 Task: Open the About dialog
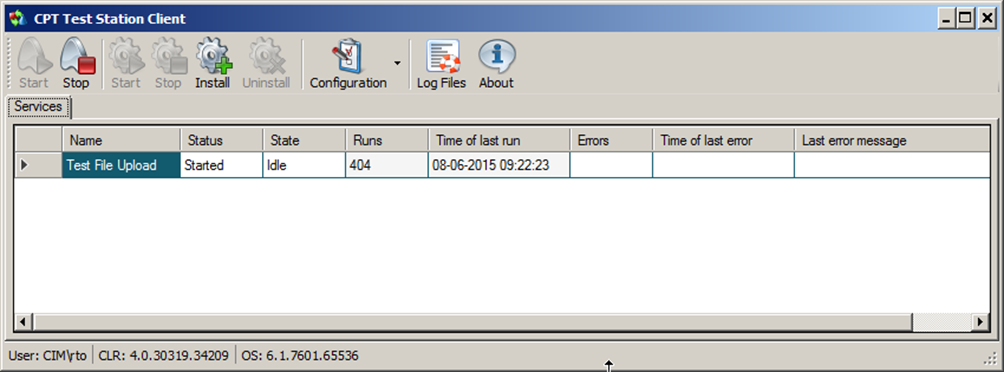coord(496,64)
